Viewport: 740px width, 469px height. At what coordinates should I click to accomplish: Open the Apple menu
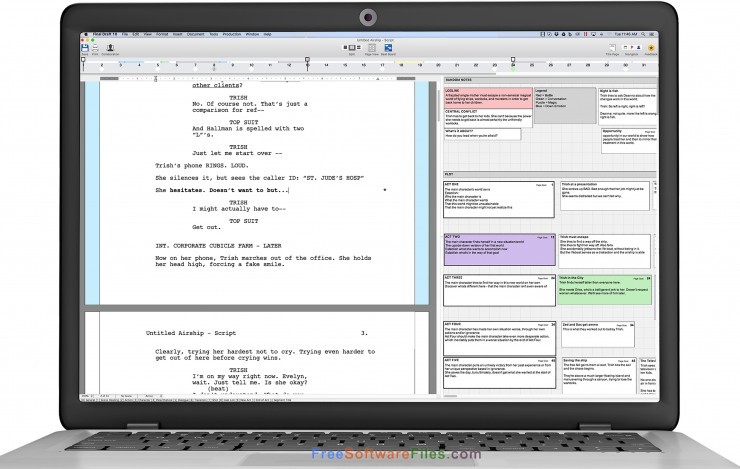(86, 34)
